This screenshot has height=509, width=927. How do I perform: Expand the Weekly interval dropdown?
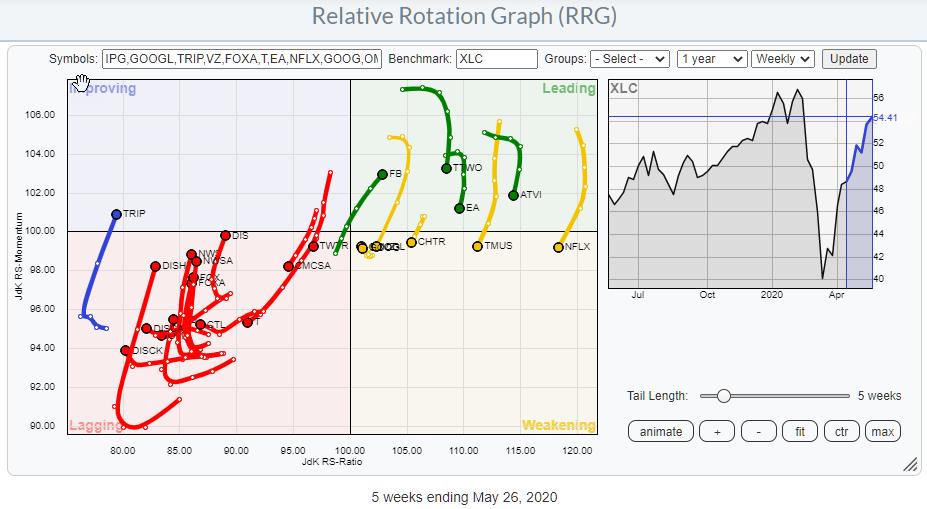(783, 59)
